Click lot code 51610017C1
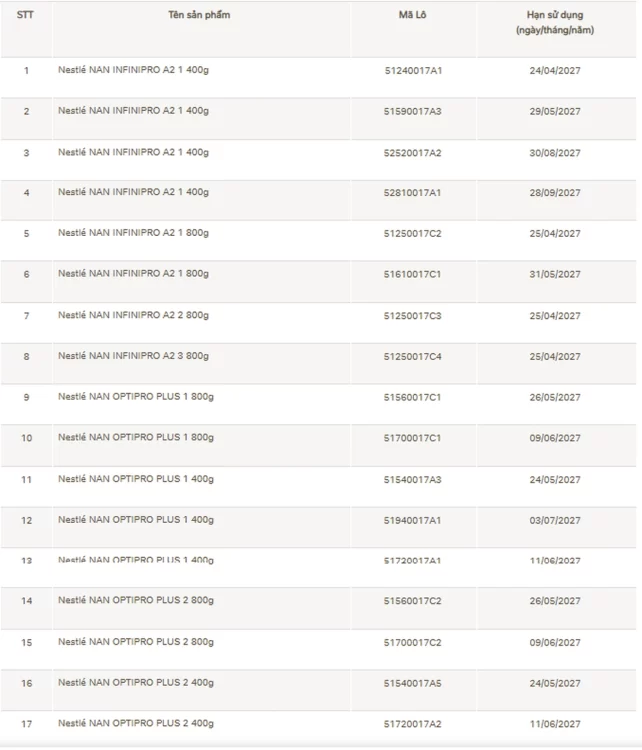The width and height of the screenshot is (642, 750). click(413, 274)
